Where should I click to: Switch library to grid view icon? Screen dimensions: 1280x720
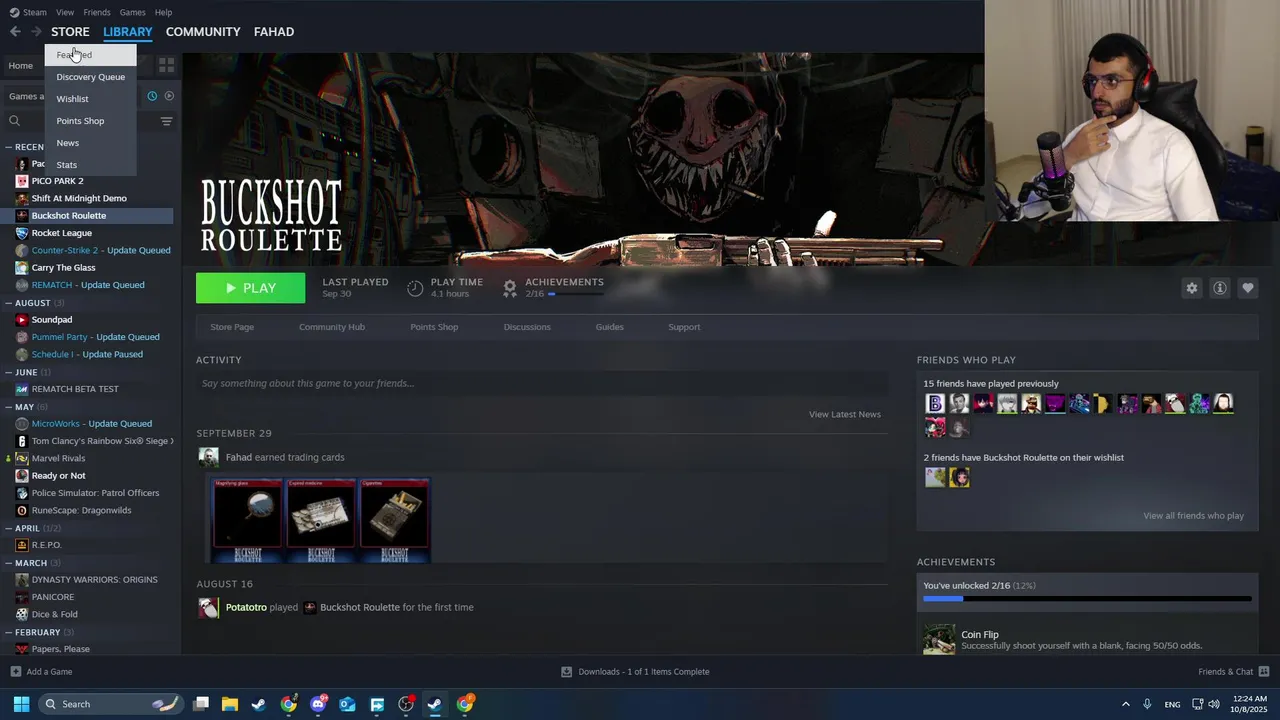click(166, 65)
